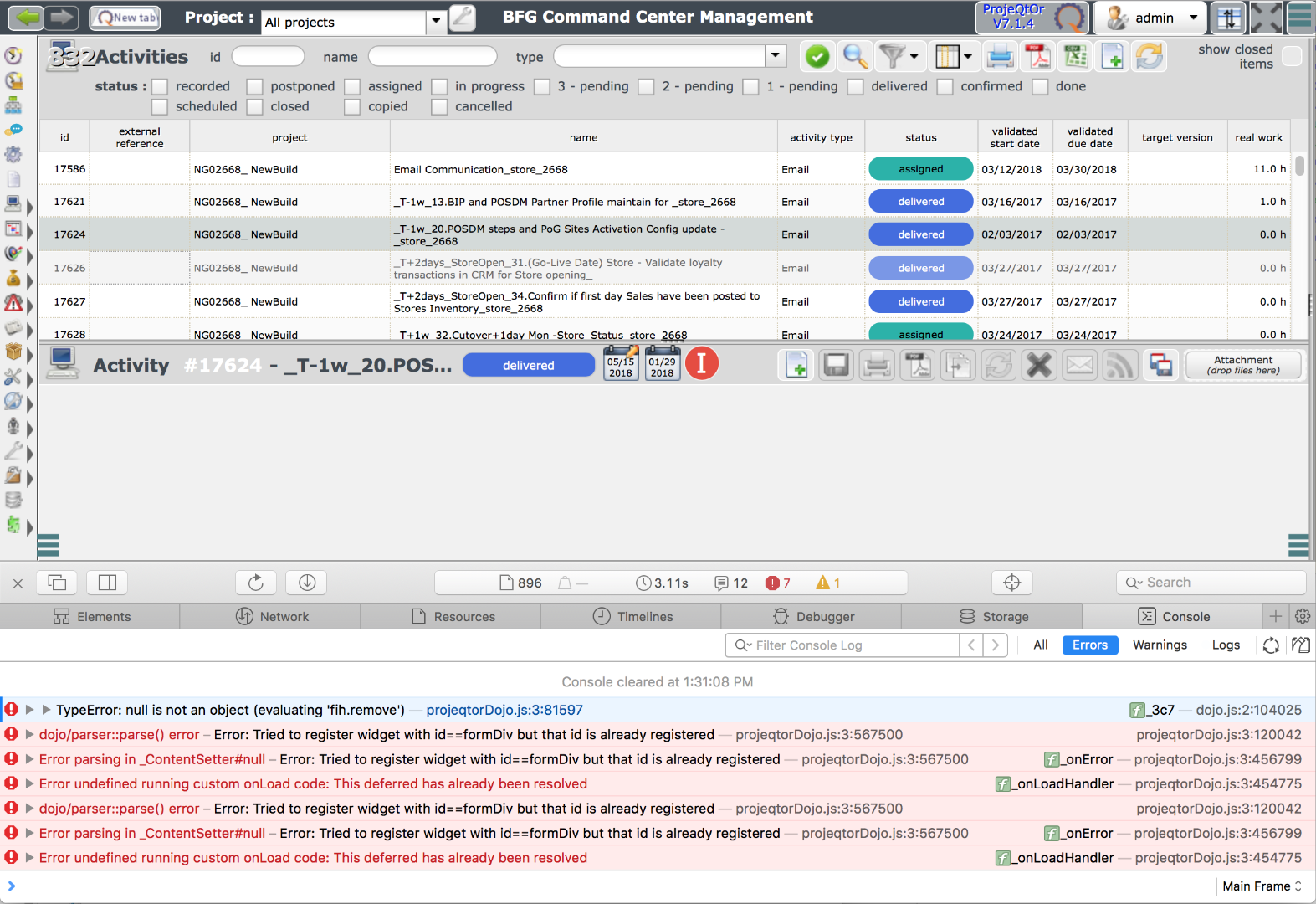Image resolution: width=1316 pixels, height=904 pixels.
Task: Delete activity using the X icon
Action: [1039, 365]
